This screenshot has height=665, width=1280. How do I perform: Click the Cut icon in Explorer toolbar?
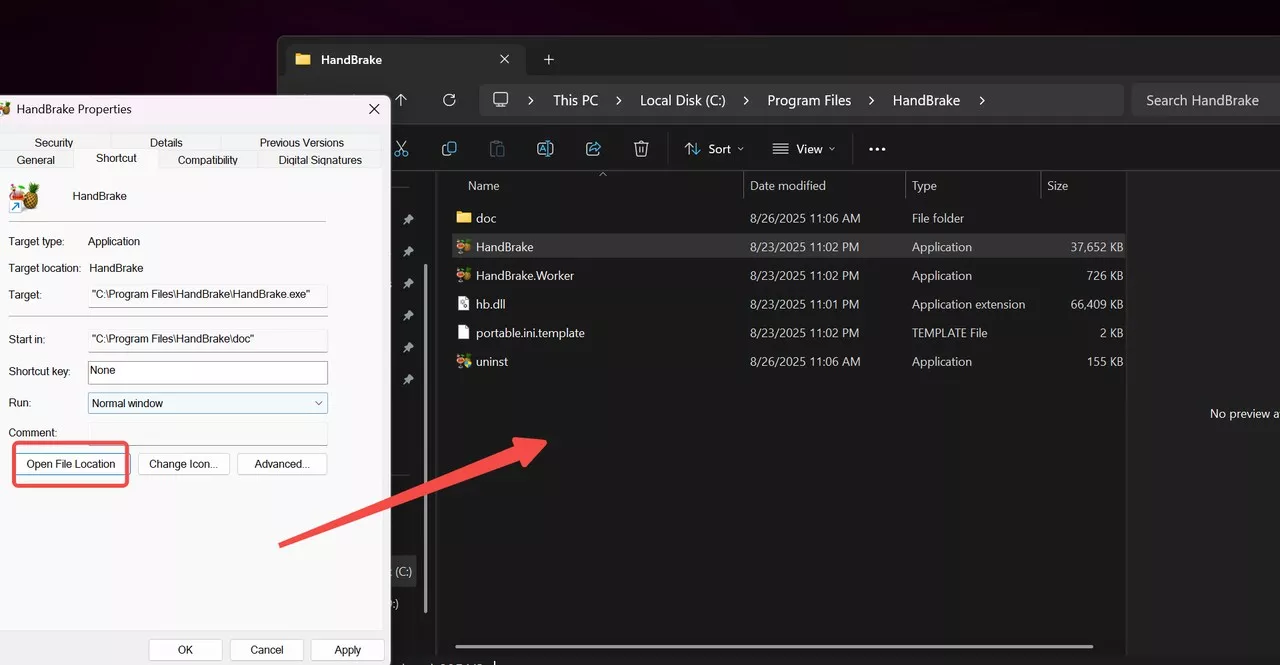pos(401,148)
